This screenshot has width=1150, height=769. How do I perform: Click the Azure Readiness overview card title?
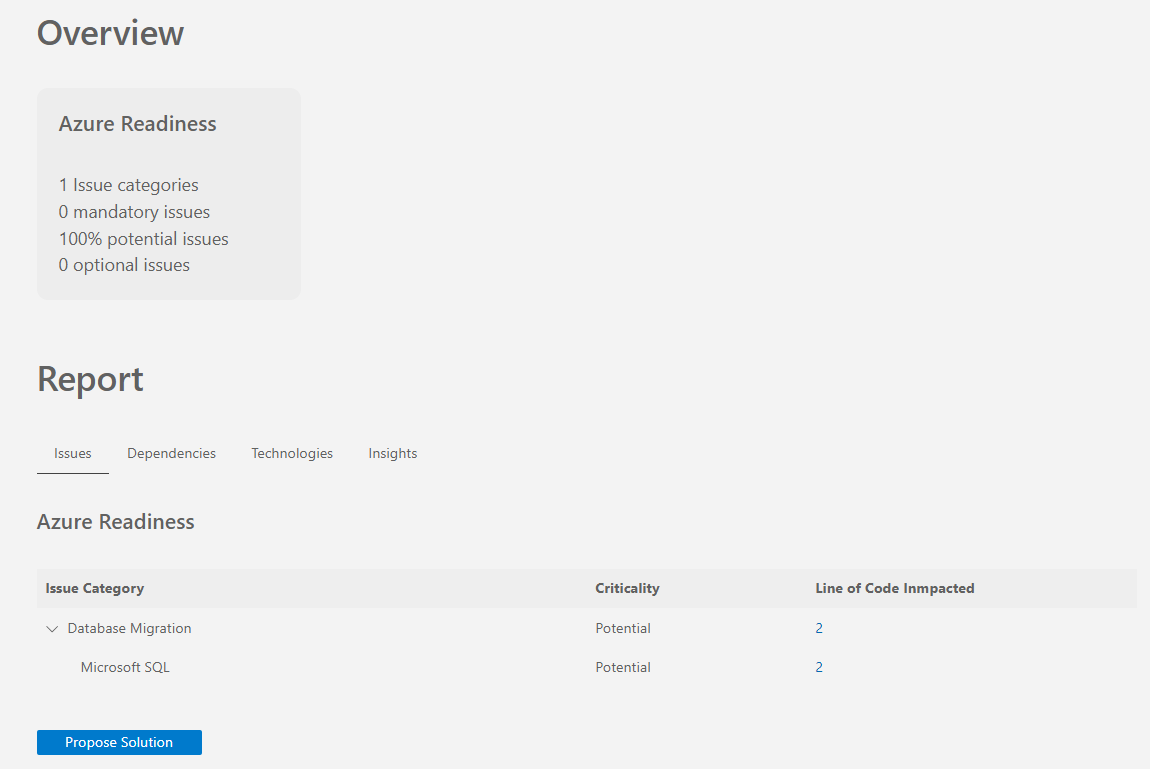tap(137, 124)
